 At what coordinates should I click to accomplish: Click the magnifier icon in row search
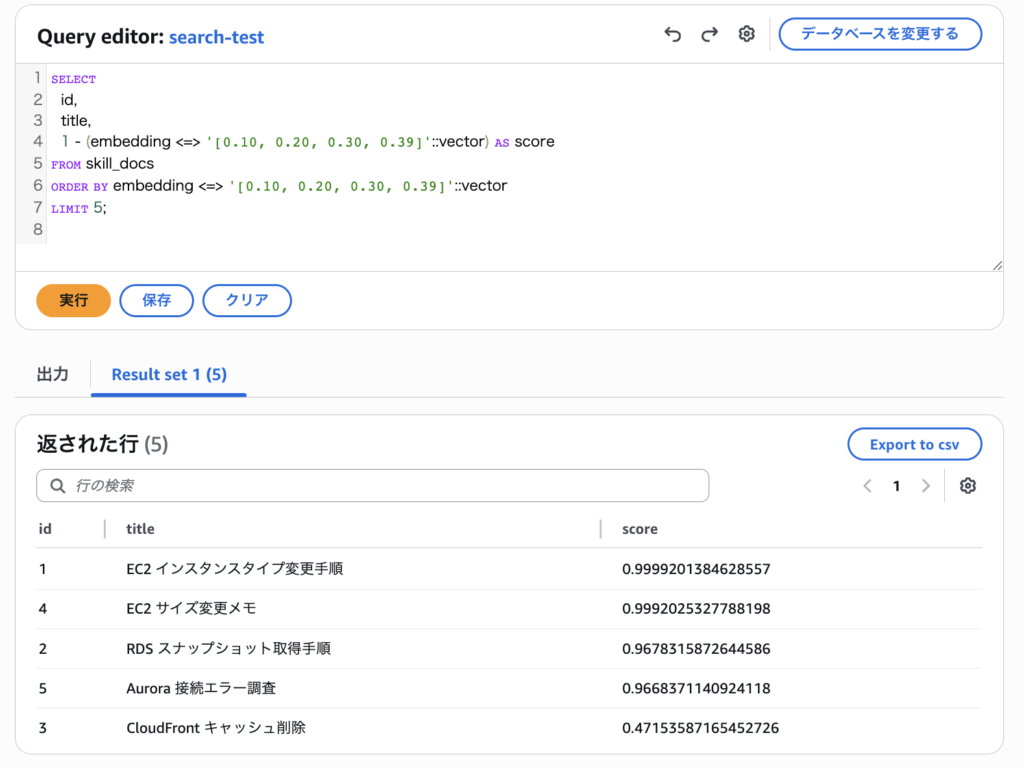(x=56, y=486)
